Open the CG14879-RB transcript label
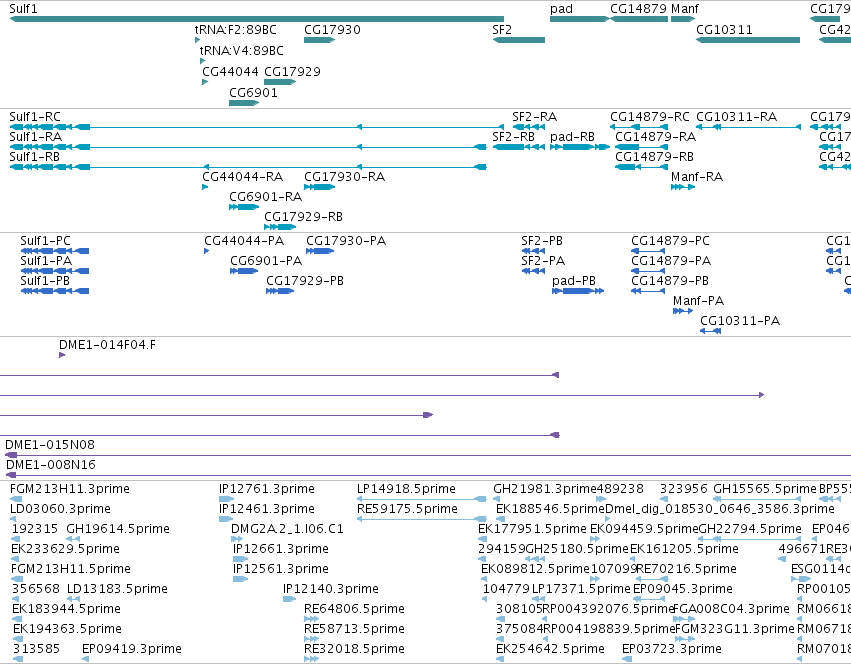Screen dimensions: 851x664 [655, 157]
